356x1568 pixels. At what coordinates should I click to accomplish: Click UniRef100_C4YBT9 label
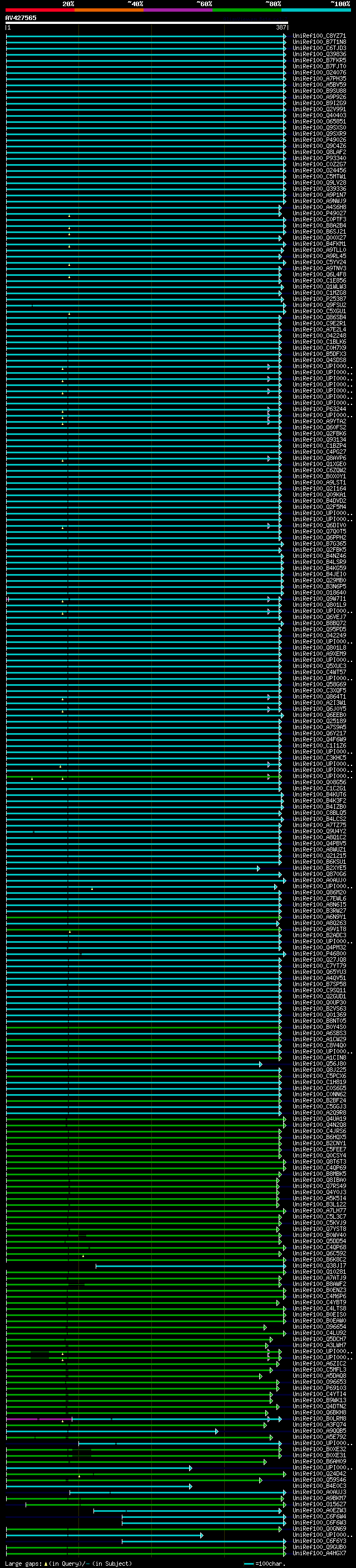pos(319,1302)
